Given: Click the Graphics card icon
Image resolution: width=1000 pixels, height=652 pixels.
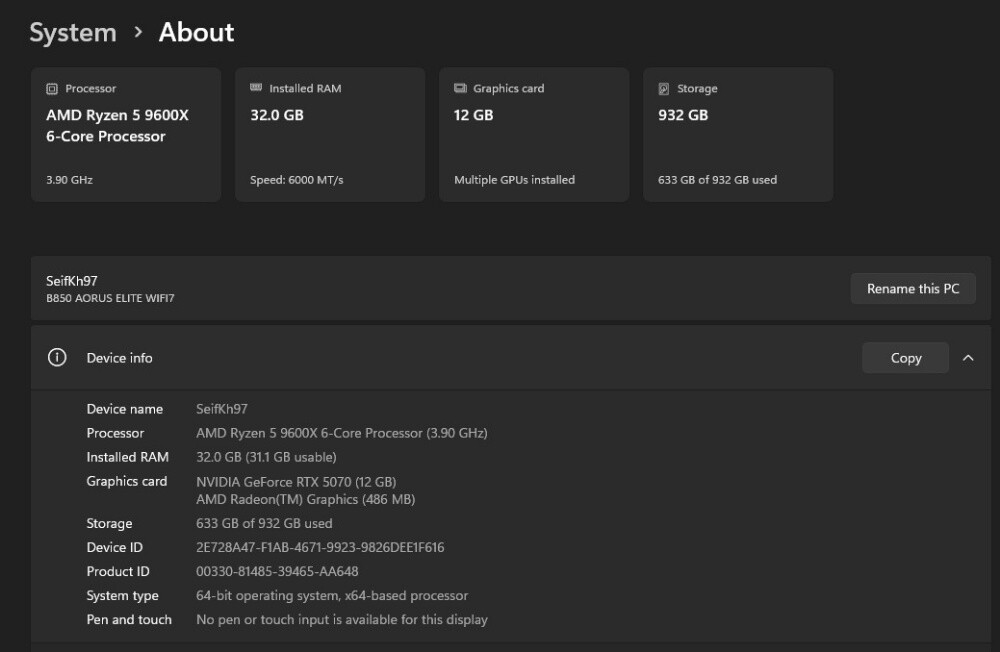Looking at the screenshot, I should [x=460, y=88].
